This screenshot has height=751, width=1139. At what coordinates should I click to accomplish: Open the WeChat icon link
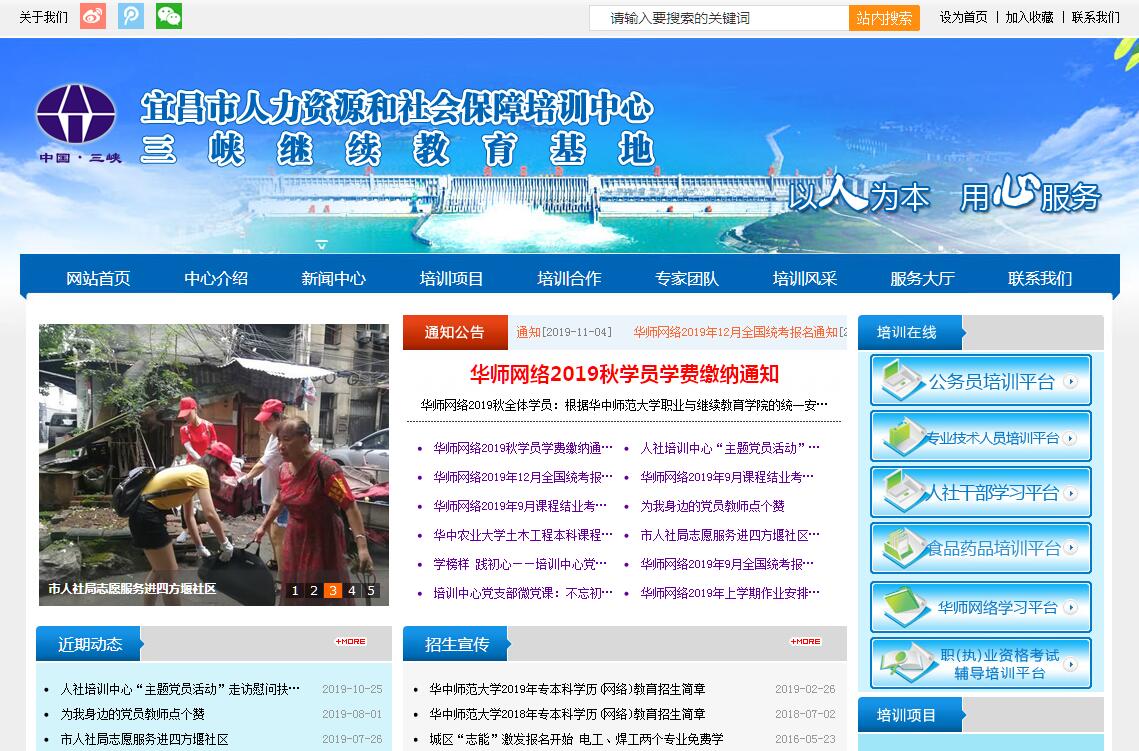tap(169, 17)
